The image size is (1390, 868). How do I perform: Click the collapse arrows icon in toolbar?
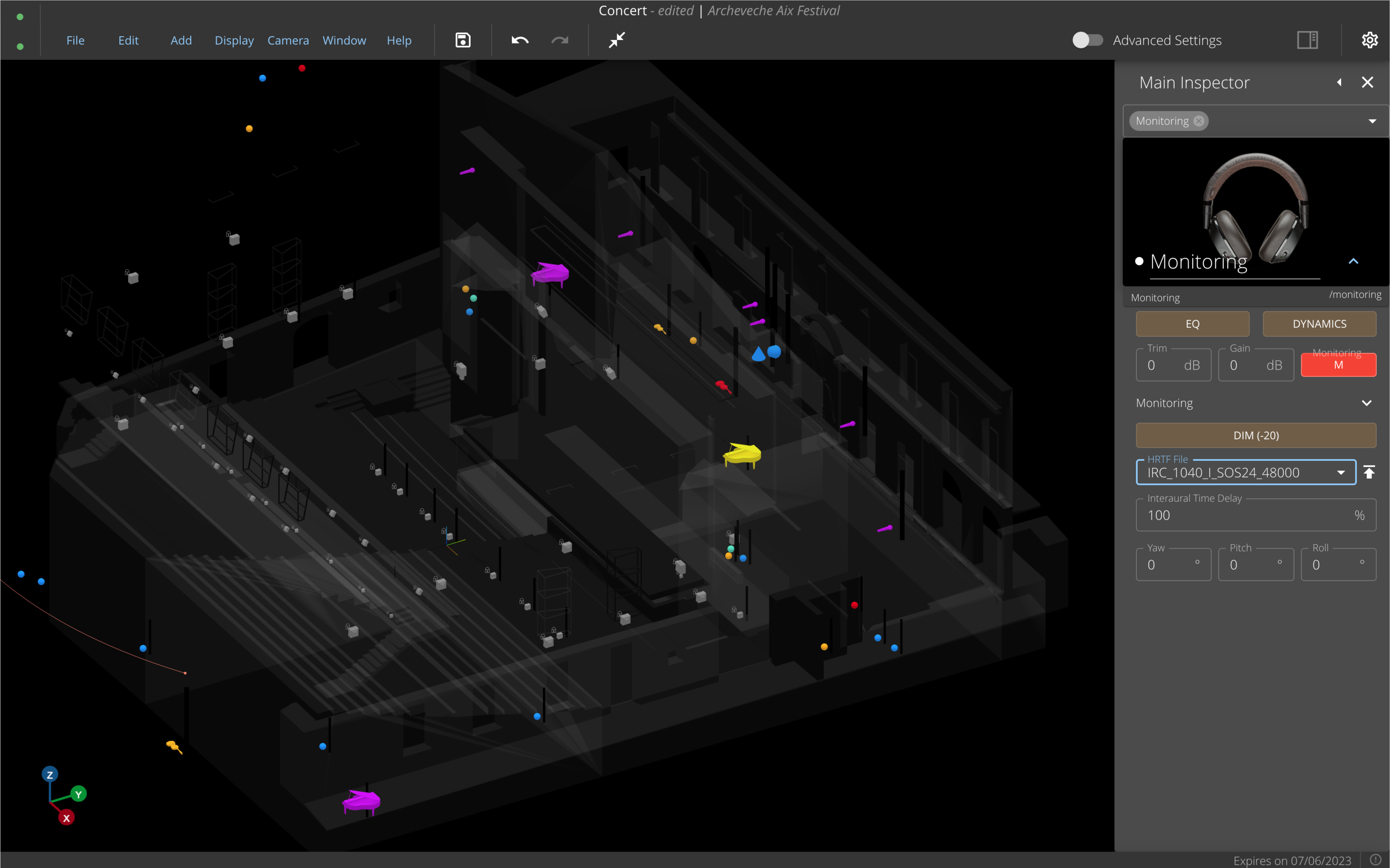click(x=617, y=40)
